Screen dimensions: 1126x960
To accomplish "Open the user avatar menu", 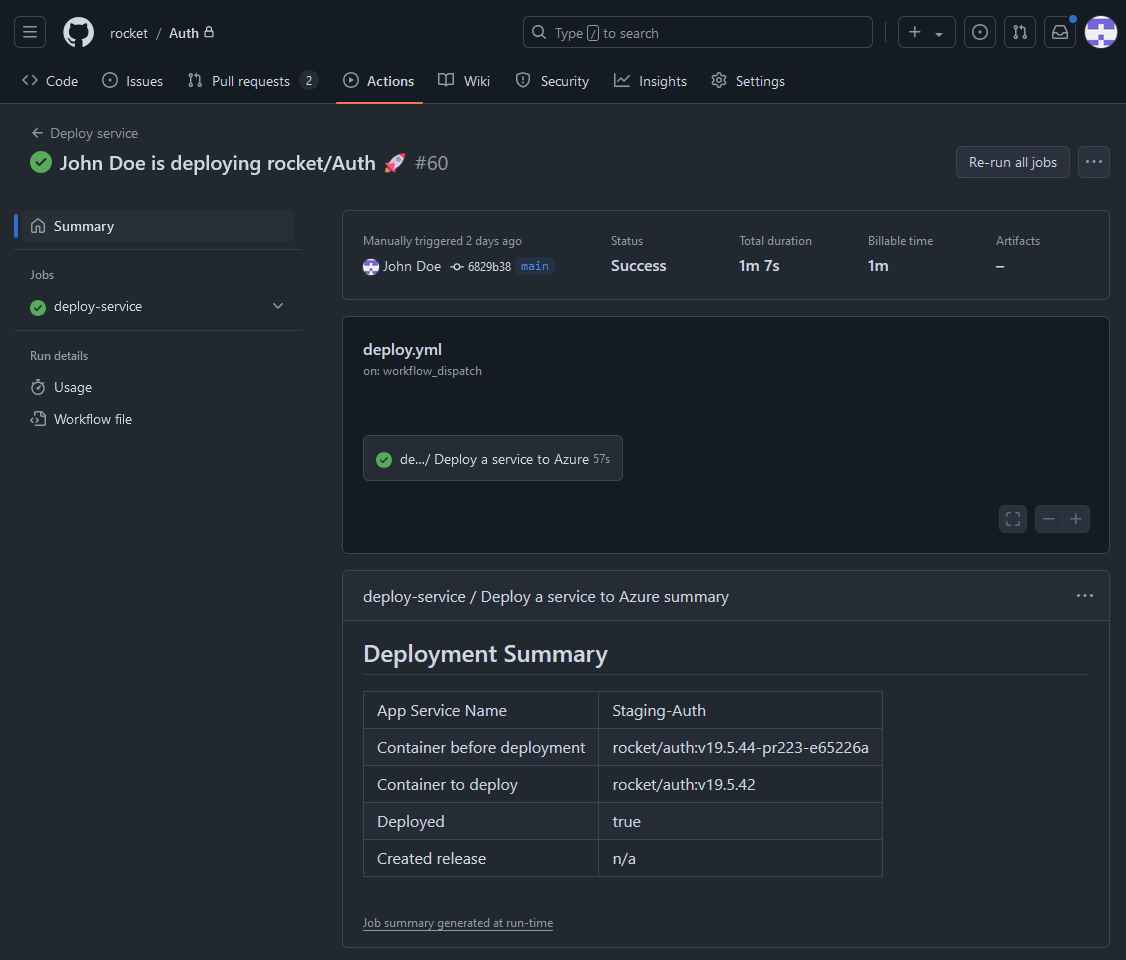I will coord(1100,32).
